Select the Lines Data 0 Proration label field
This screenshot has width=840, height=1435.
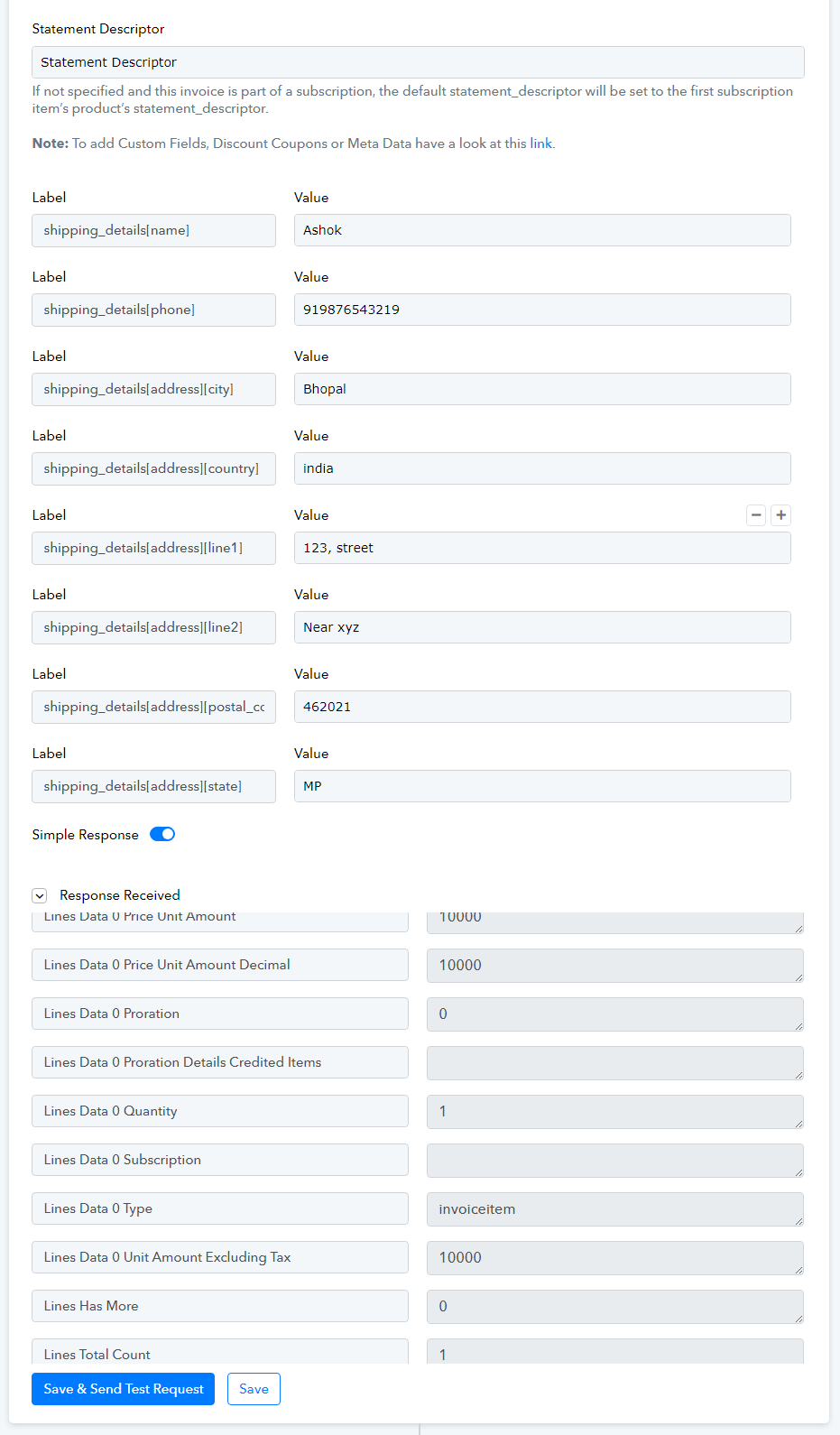tap(220, 1014)
